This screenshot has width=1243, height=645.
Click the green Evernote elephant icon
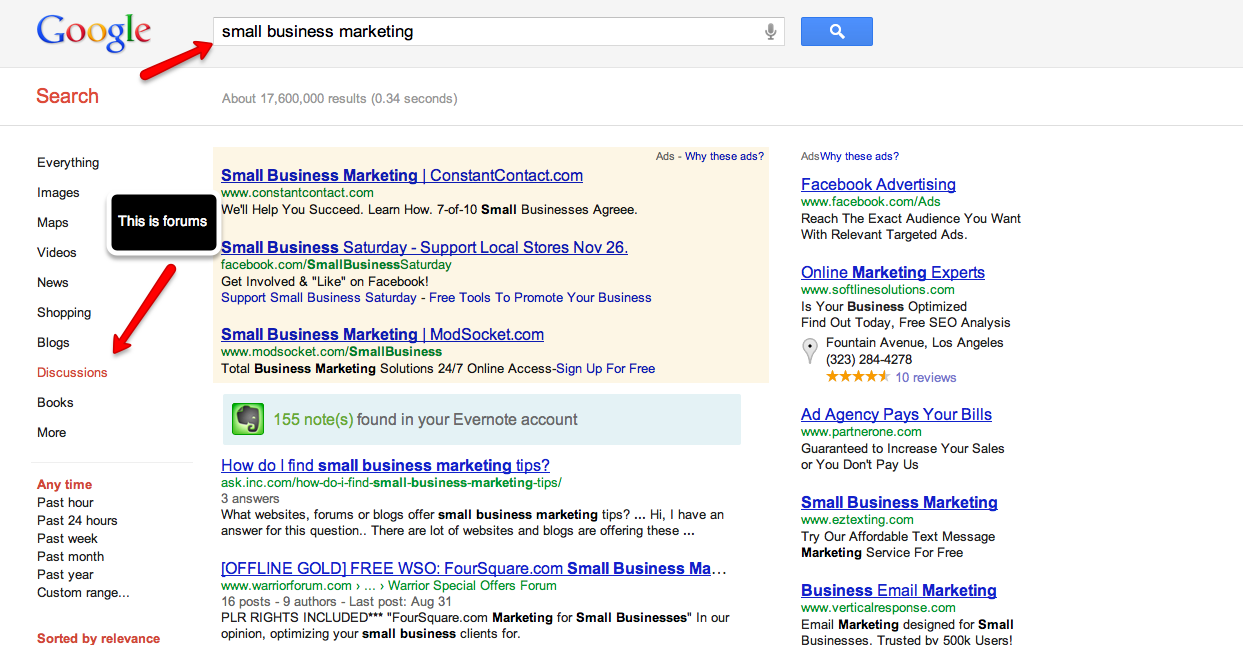click(248, 419)
